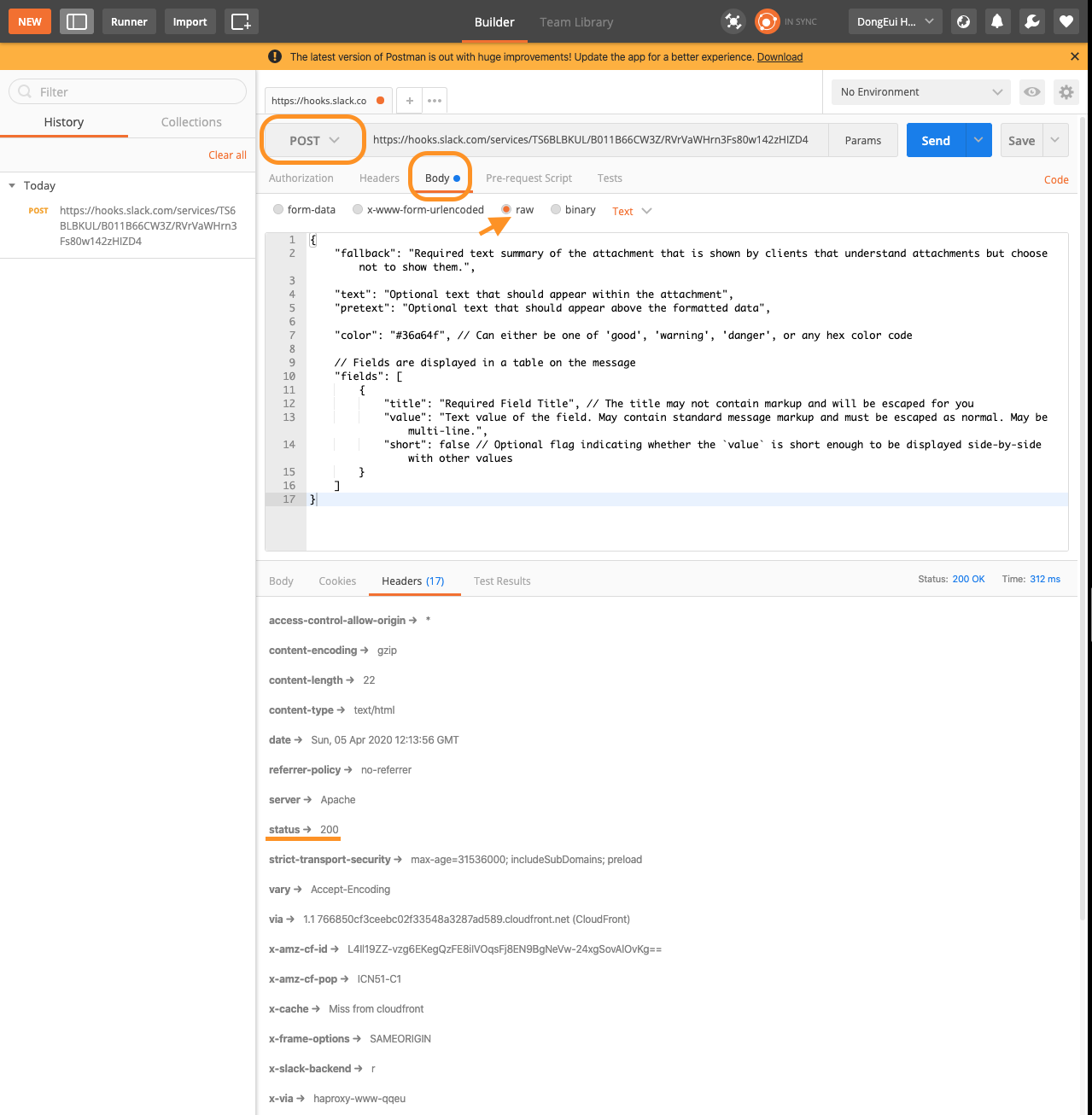
Task: Open manage environments gear icon
Action: click(x=1066, y=92)
